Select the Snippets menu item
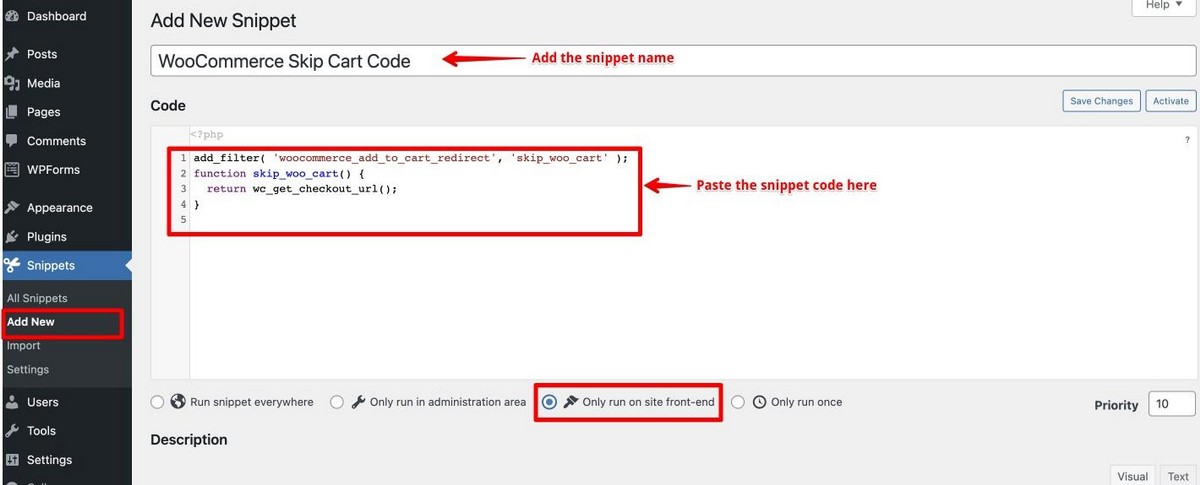The image size is (1200, 485). [x=65, y=266]
